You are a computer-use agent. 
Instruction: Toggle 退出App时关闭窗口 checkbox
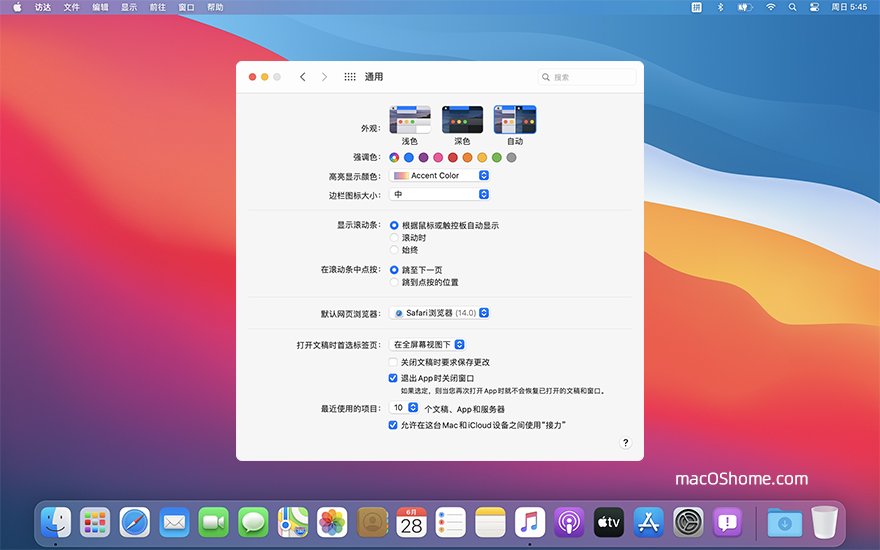[x=393, y=378]
